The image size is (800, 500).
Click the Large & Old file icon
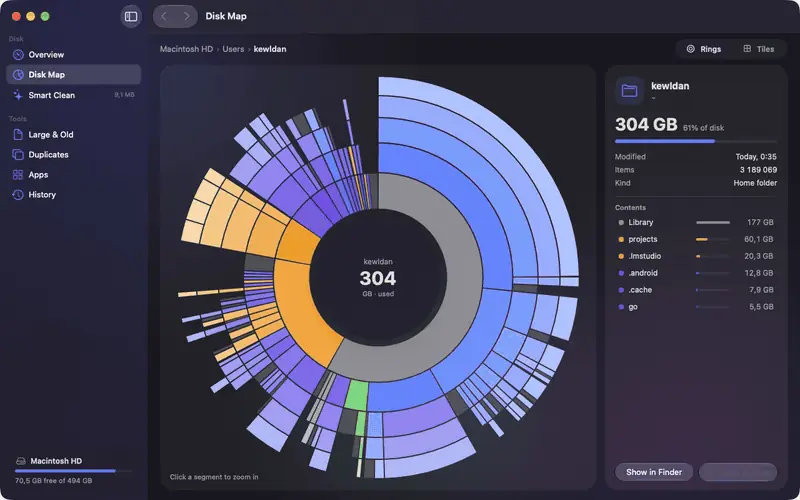pos(18,135)
